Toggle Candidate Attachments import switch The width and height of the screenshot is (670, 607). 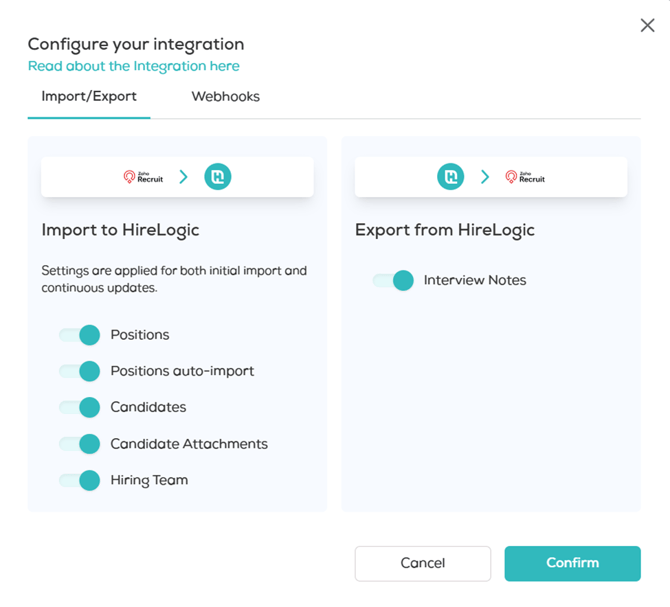[80, 444]
